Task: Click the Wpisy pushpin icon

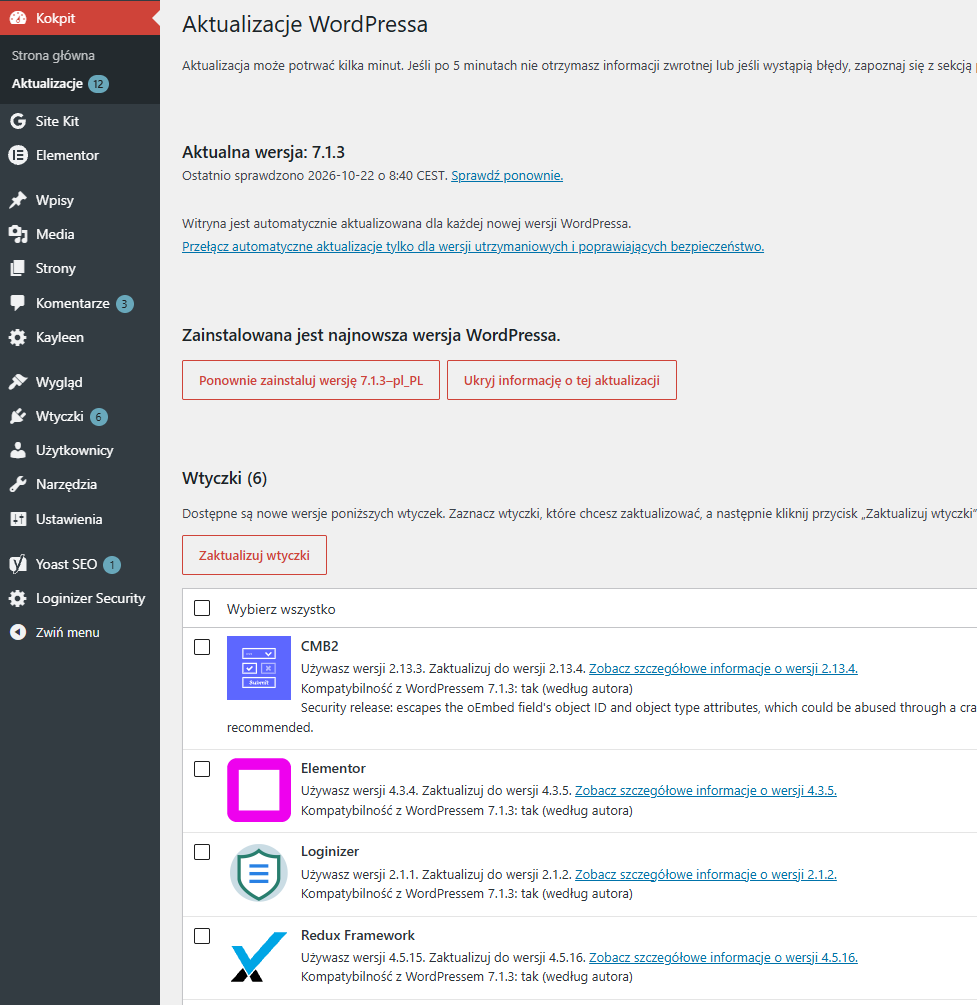Action: point(18,200)
